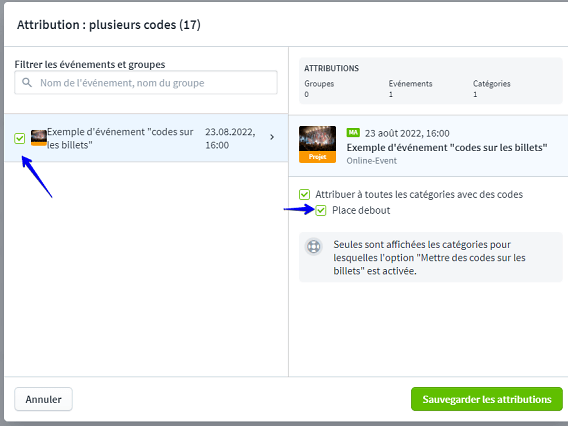Image resolution: width=568 pixels, height=426 pixels.
Task: Select event name 'Exemple d'événement' in list
Action: click(x=120, y=138)
